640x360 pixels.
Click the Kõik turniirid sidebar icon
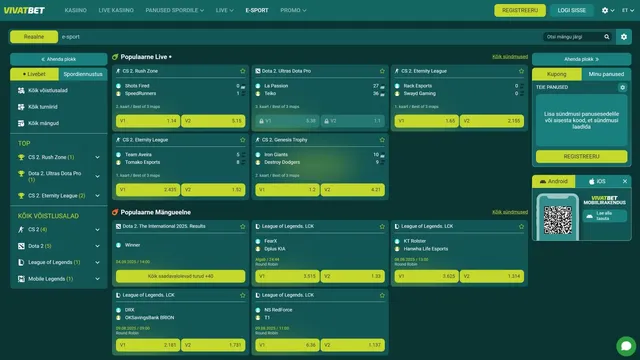click(x=21, y=107)
